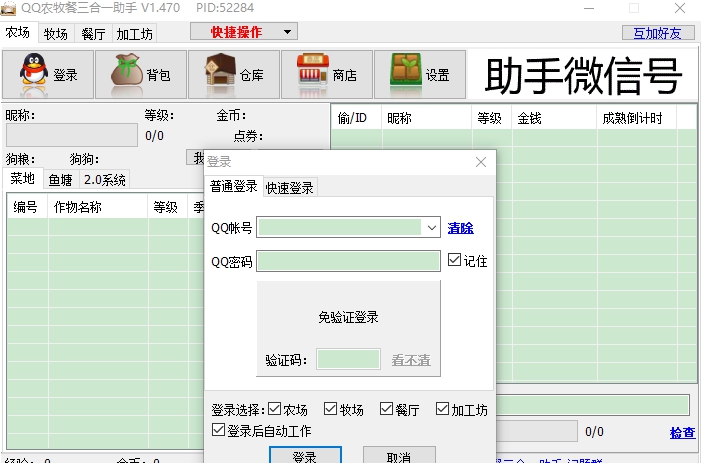Select the 普通登录 tab
Screen dimensions: 704x463
point(233,186)
